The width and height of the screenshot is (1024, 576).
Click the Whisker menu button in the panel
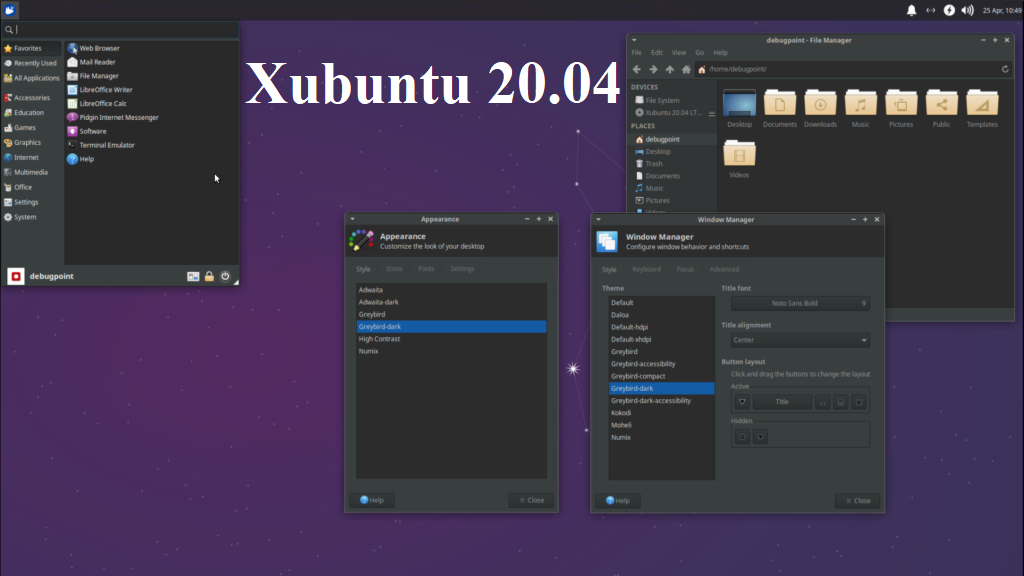[x=10, y=10]
